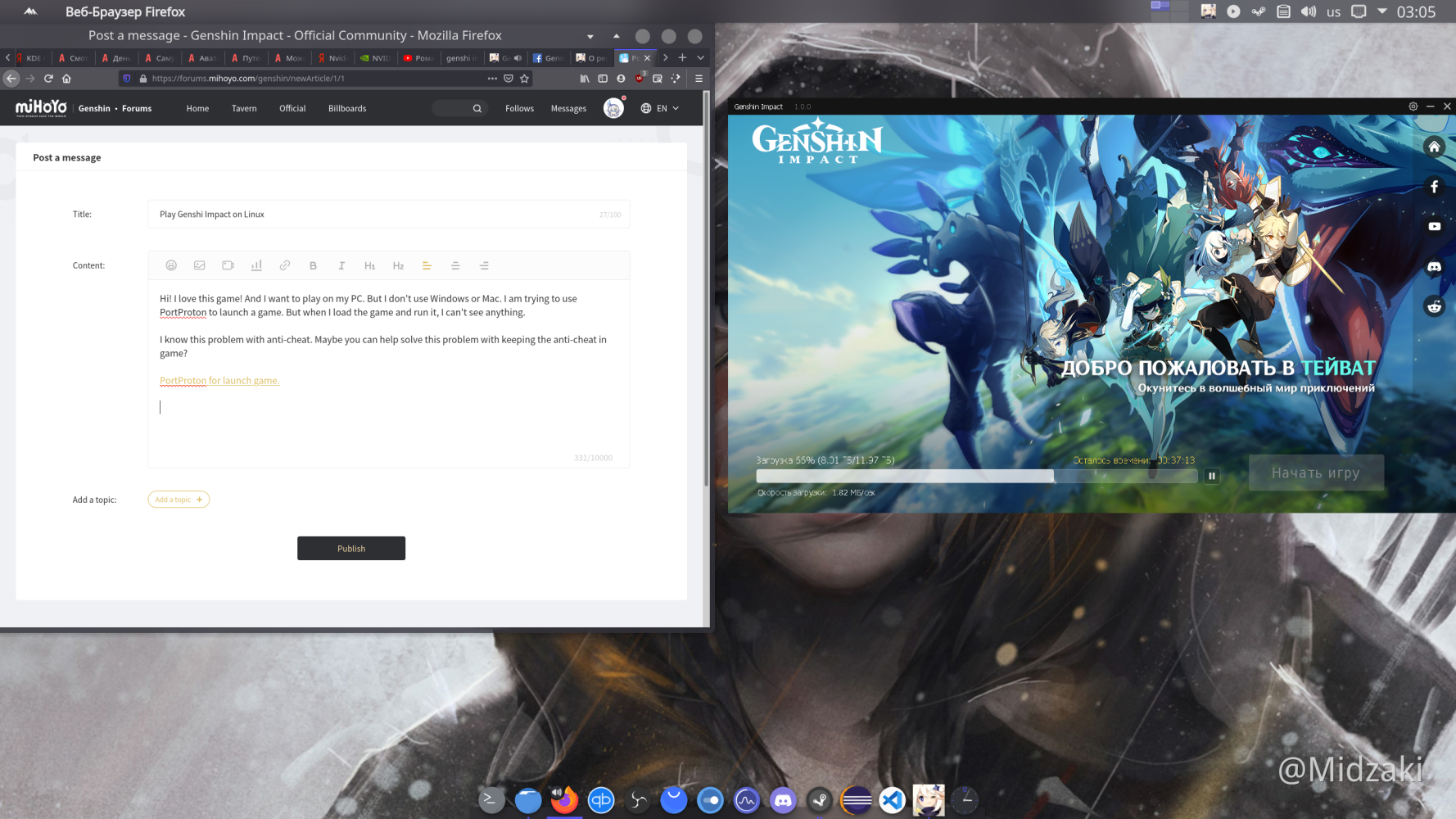The width and height of the screenshot is (1456, 819).
Task: List all tabs dropdown arrow
Action: point(701,57)
